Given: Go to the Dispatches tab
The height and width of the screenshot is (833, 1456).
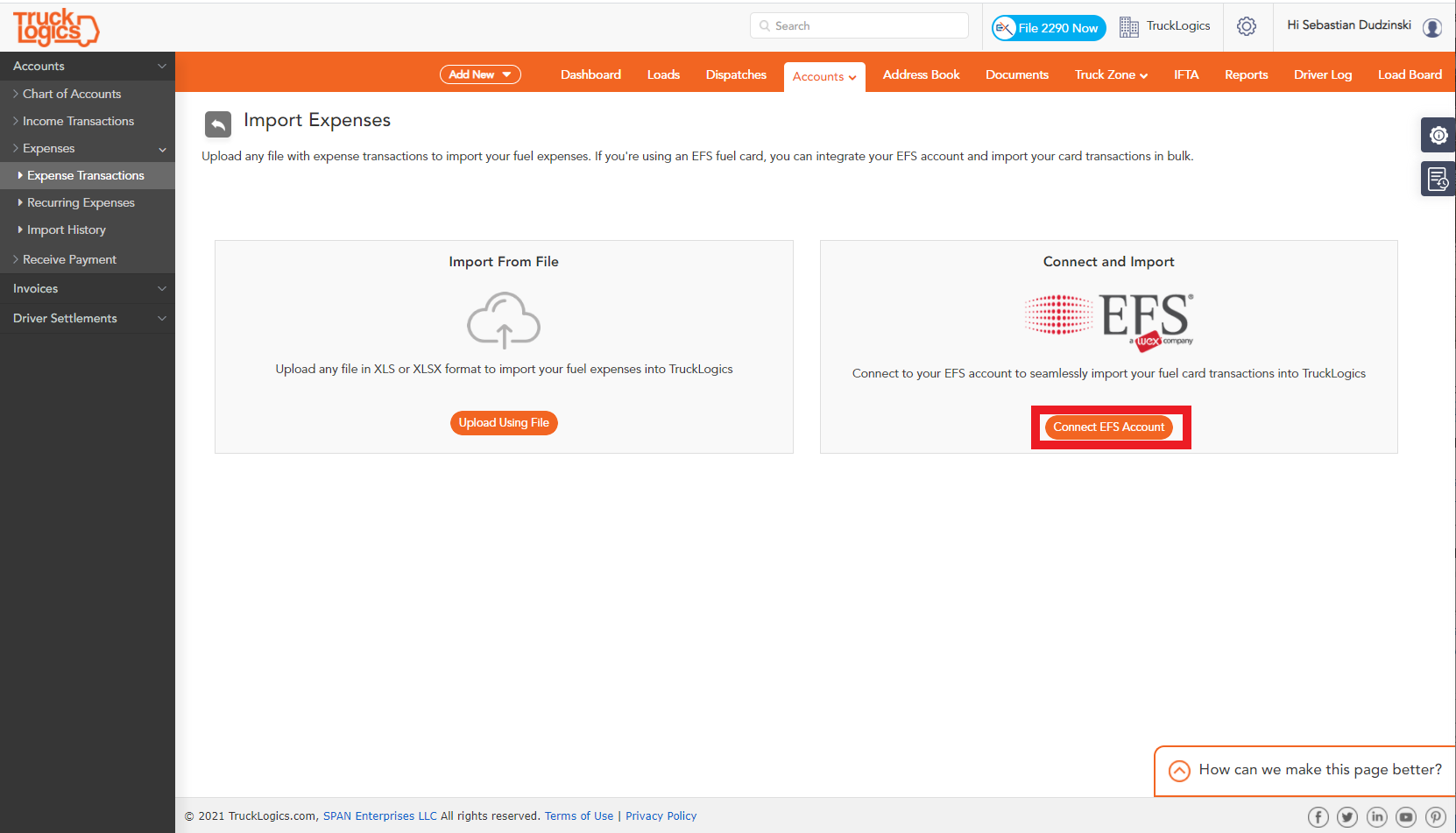Looking at the screenshot, I should click(x=736, y=74).
